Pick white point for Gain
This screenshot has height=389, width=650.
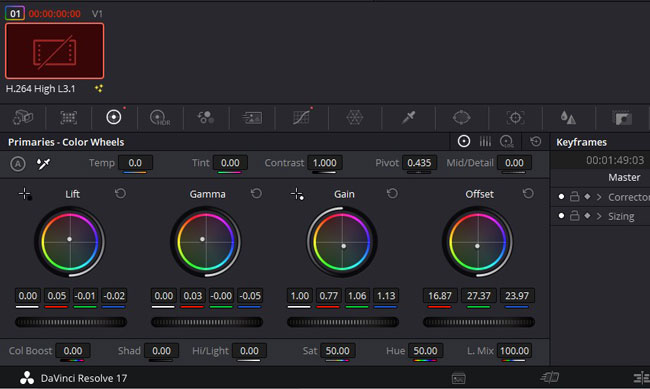point(297,194)
